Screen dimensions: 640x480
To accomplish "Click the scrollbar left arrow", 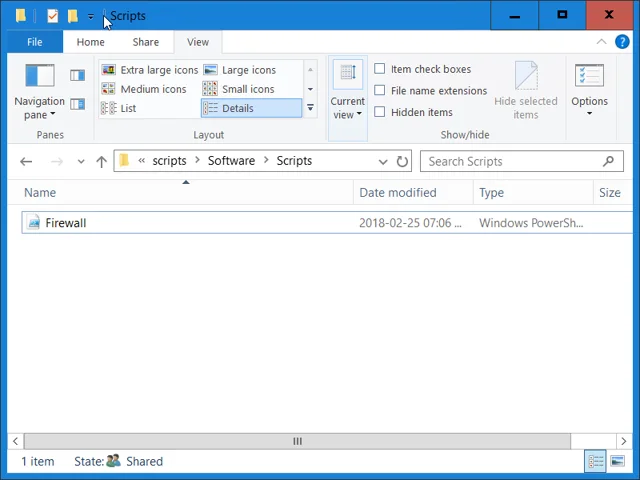I will [15, 441].
